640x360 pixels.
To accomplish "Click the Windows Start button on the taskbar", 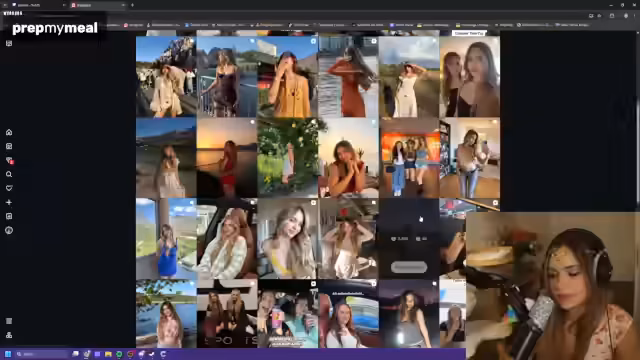I will pyautogui.click(x=8, y=354).
